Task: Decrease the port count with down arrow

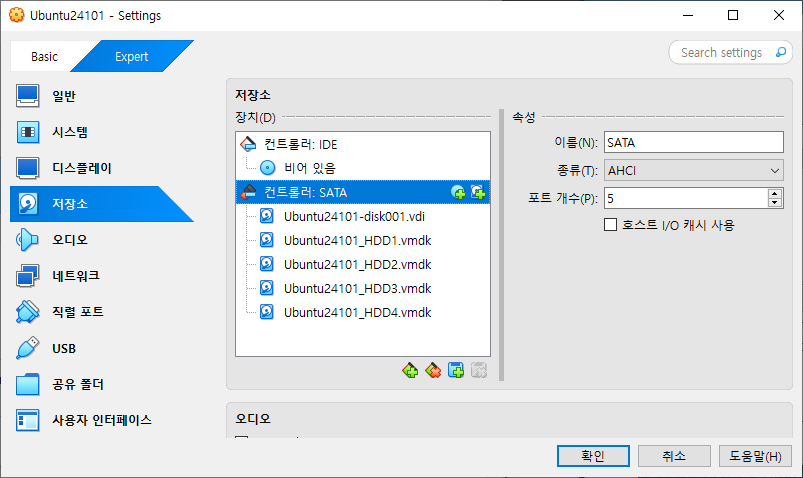Action: (x=775, y=203)
